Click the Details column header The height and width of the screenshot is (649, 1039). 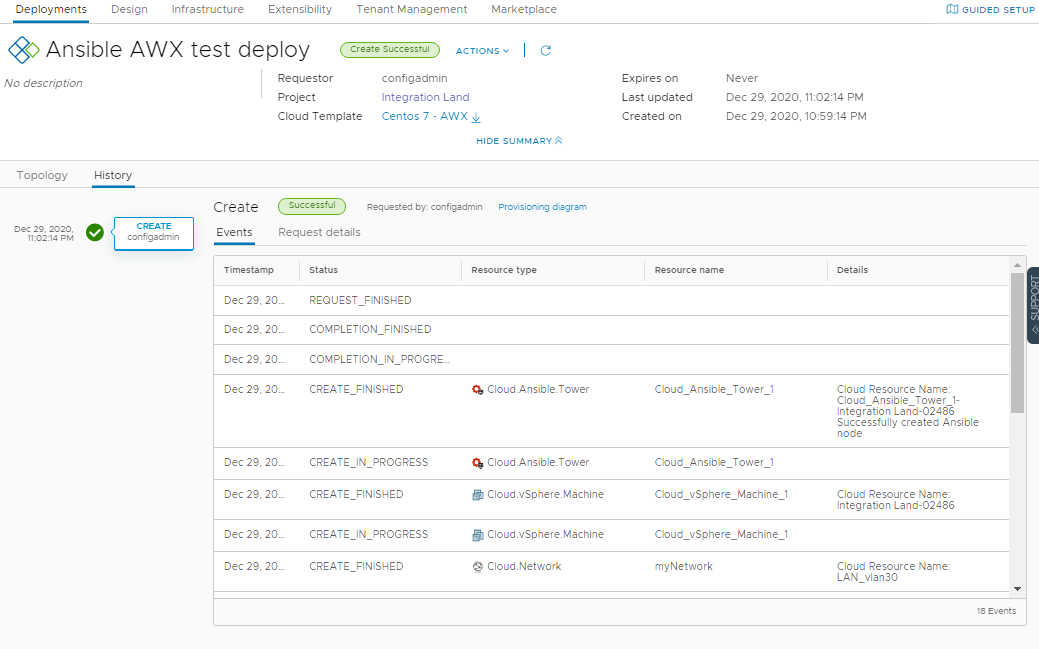852,270
